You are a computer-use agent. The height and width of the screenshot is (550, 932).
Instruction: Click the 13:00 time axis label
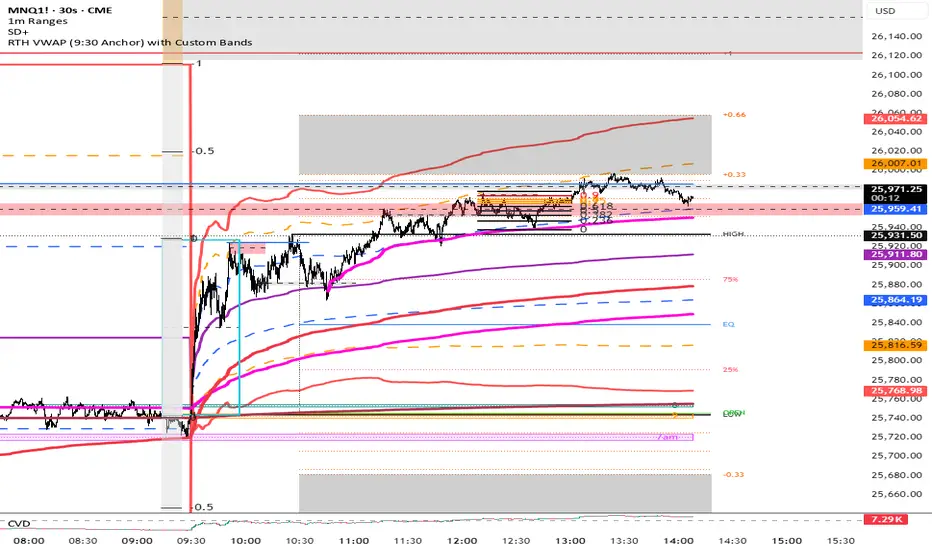tap(570, 541)
